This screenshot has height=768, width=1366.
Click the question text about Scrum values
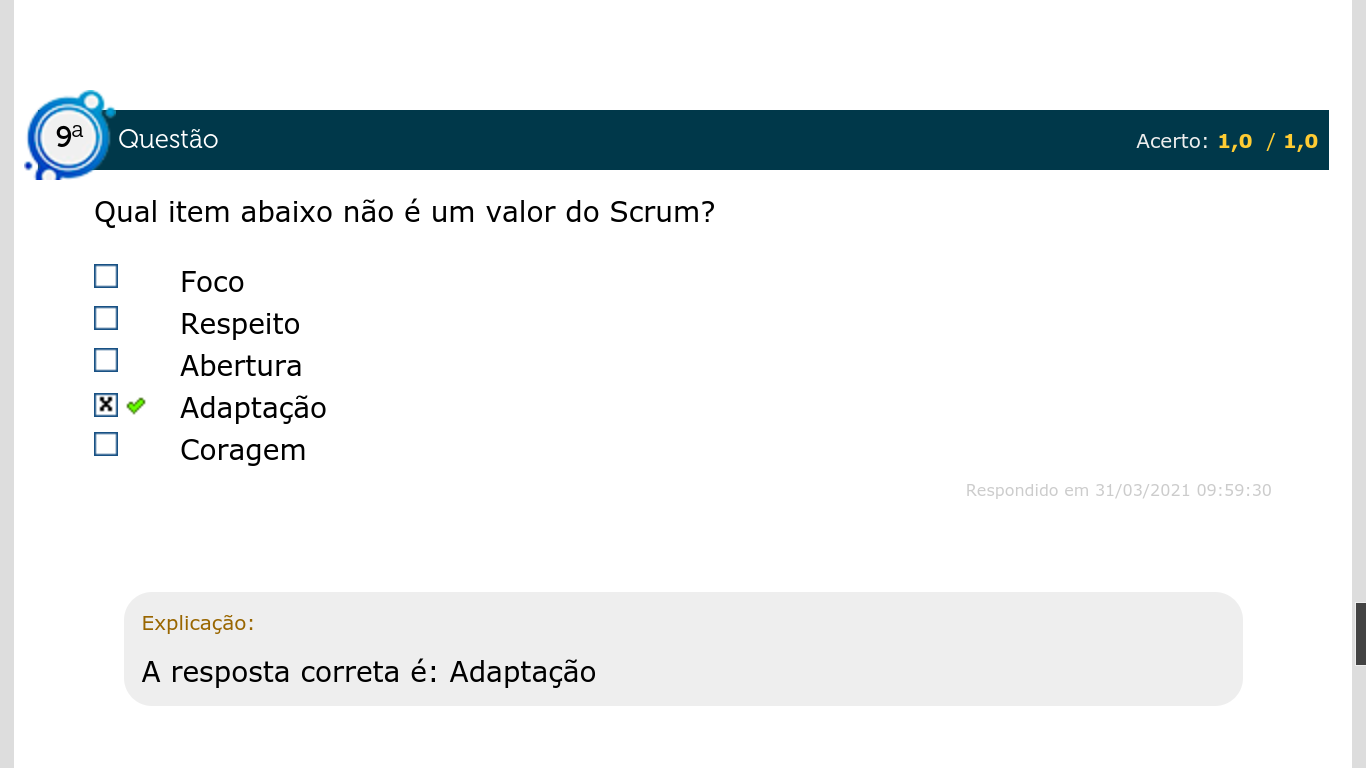(404, 212)
